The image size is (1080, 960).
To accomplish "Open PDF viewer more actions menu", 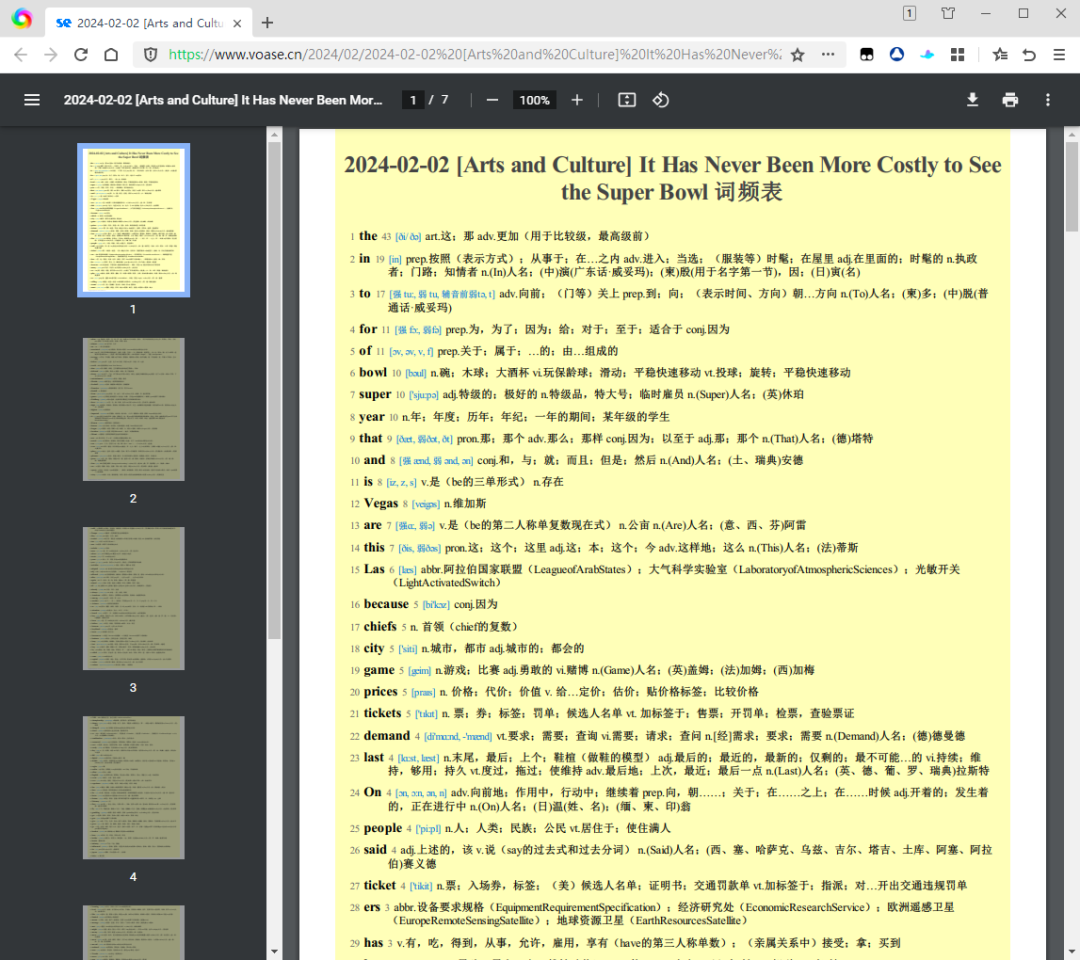I will click(x=1048, y=100).
